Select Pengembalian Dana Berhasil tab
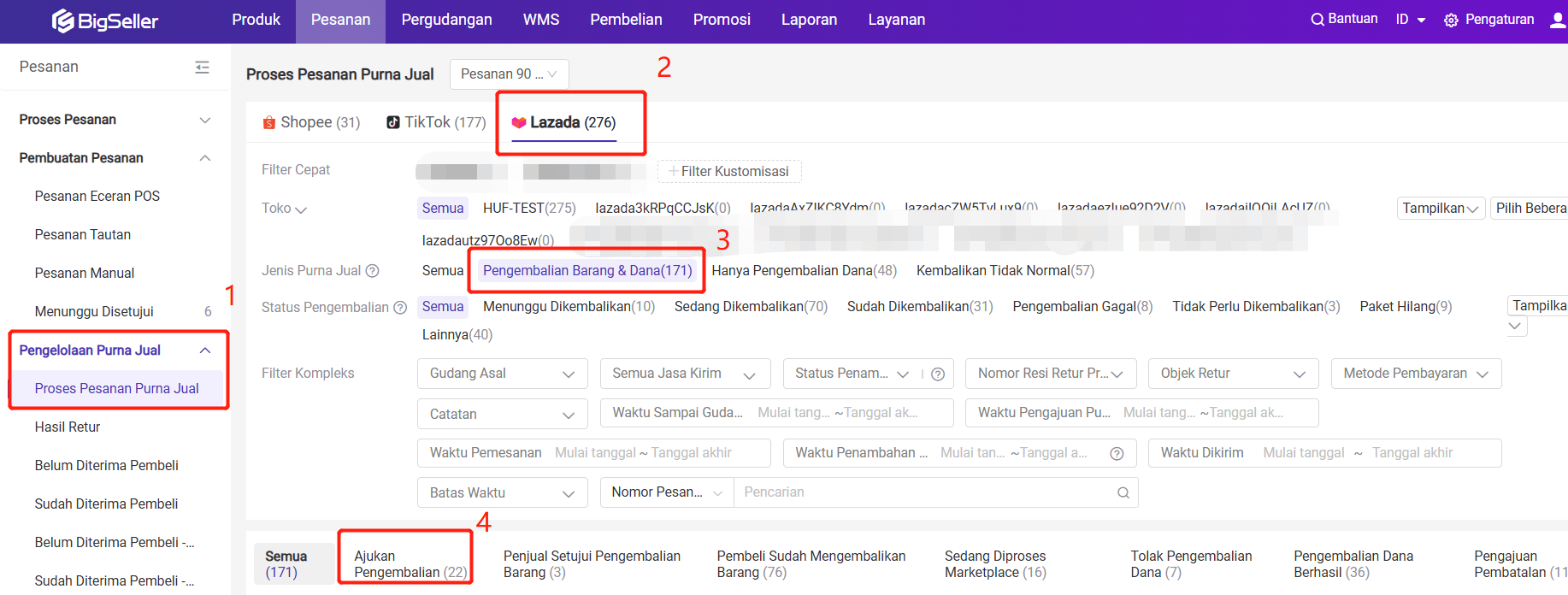 (1353, 564)
